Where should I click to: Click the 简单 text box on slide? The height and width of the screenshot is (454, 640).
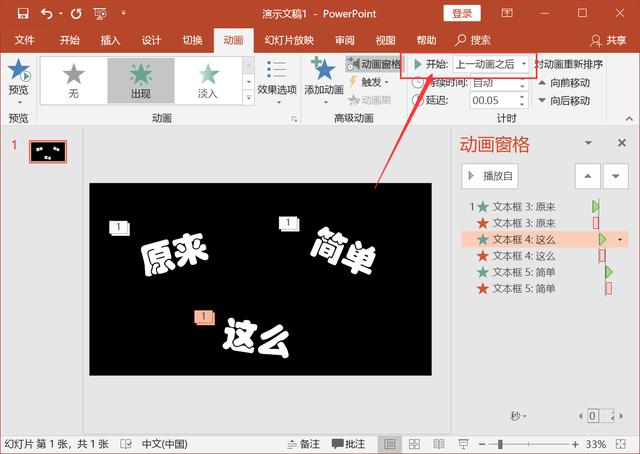(x=343, y=251)
